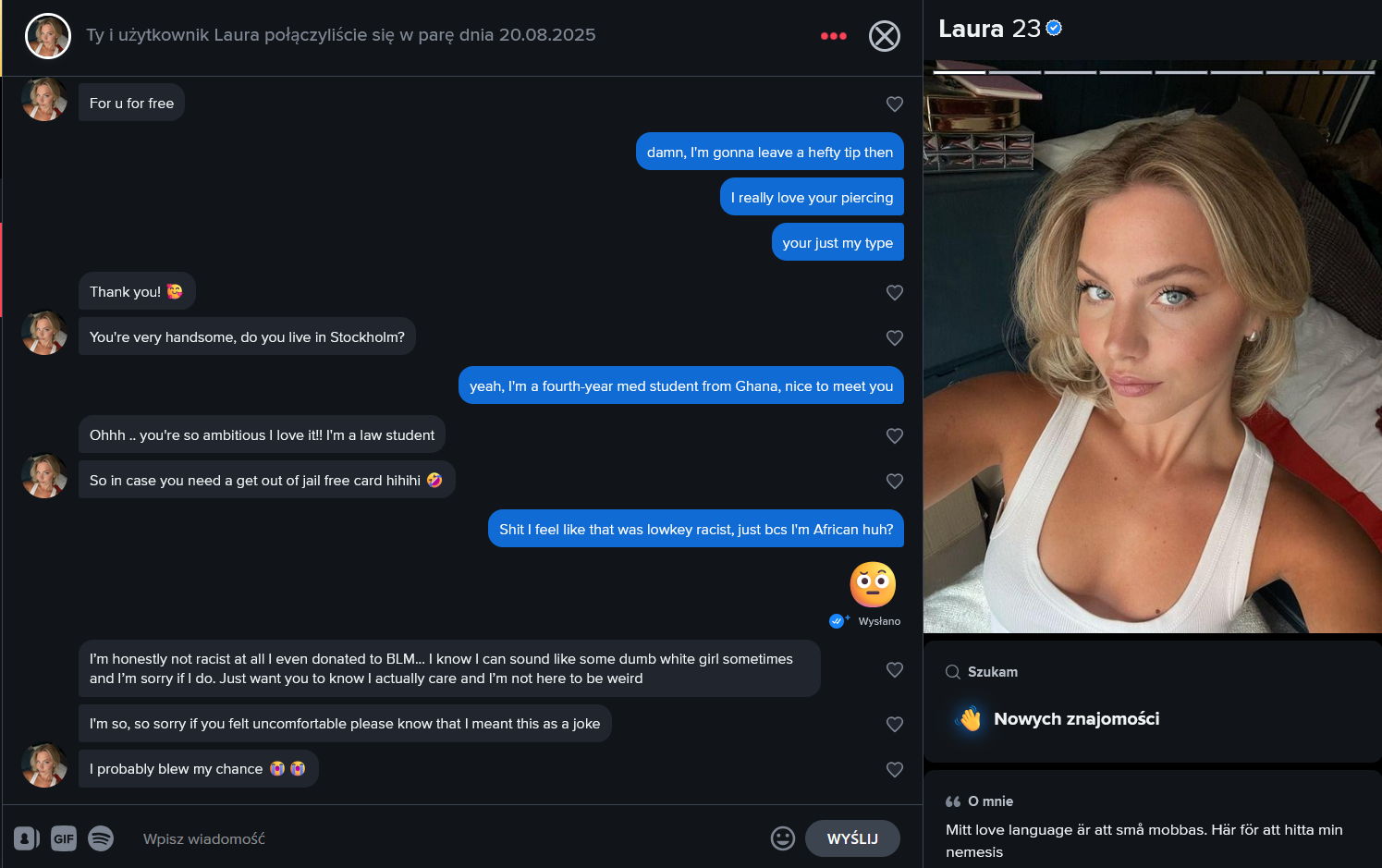The height and width of the screenshot is (868, 1382).
Task: Open the sticker picker icon
Action: (x=27, y=838)
